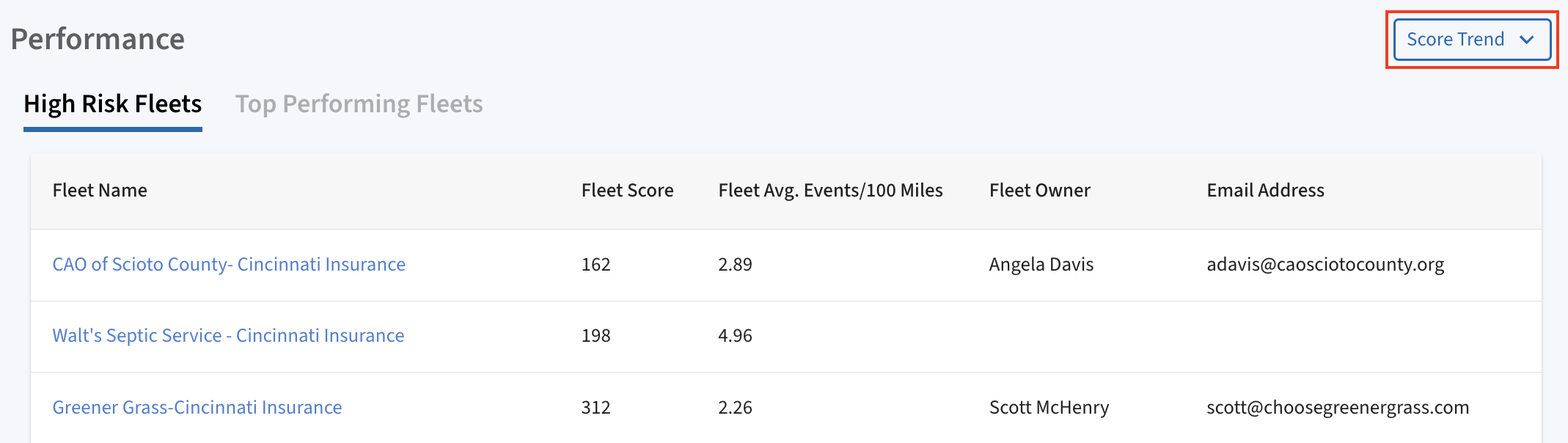
Task: Switch to Top Performing Fleets tab
Action: point(359,104)
